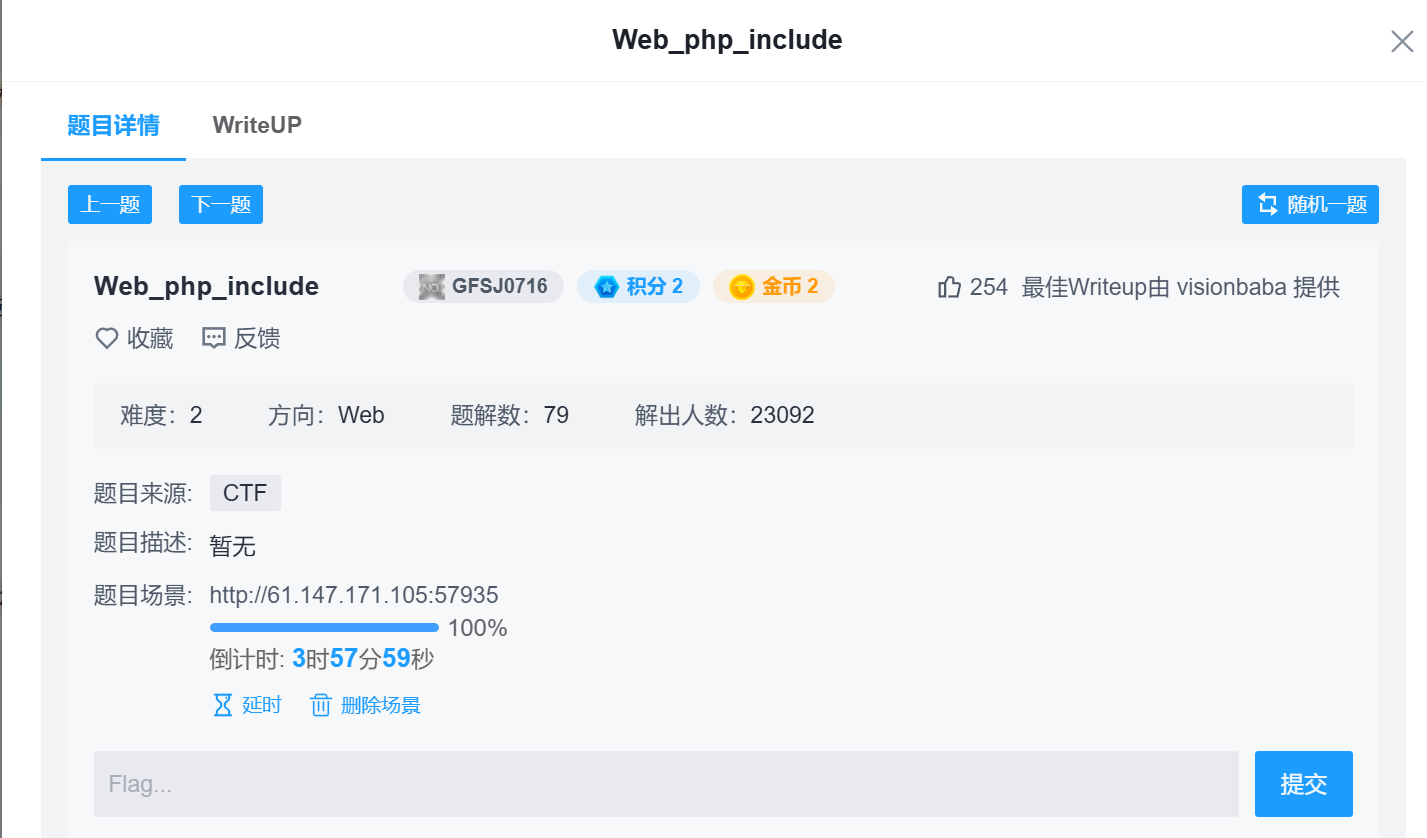Select the 题目详情 tab
The width and height of the screenshot is (1427, 838).
click(x=113, y=125)
